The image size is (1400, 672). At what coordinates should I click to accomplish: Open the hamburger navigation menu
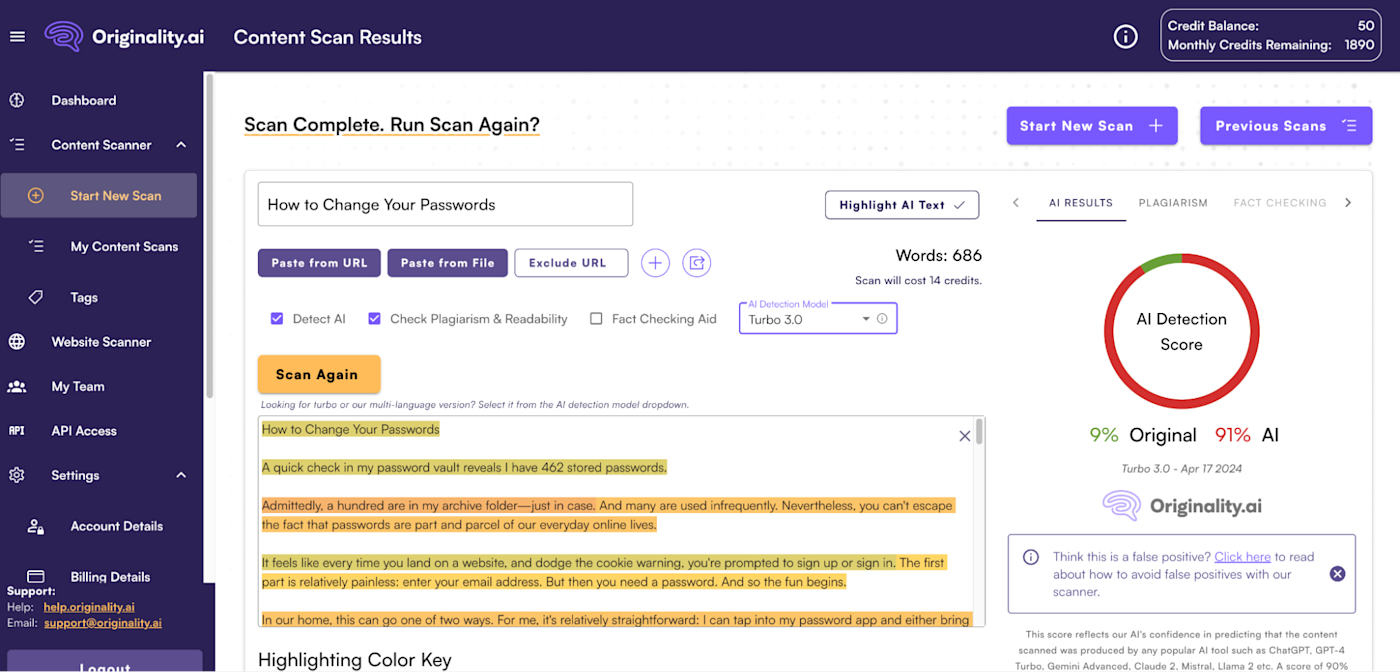[x=17, y=36]
